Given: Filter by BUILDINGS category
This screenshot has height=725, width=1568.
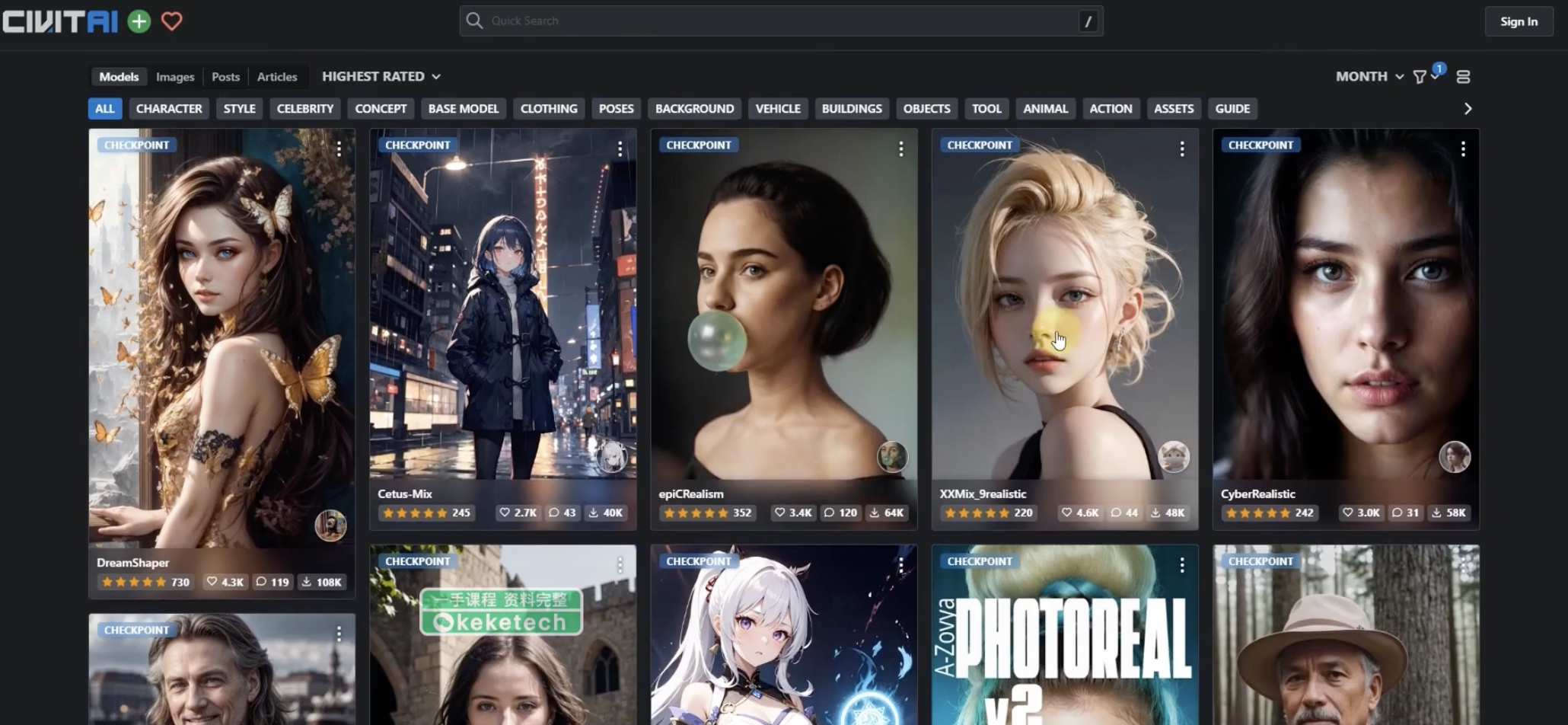Looking at the screenshot, I should 852,109.
